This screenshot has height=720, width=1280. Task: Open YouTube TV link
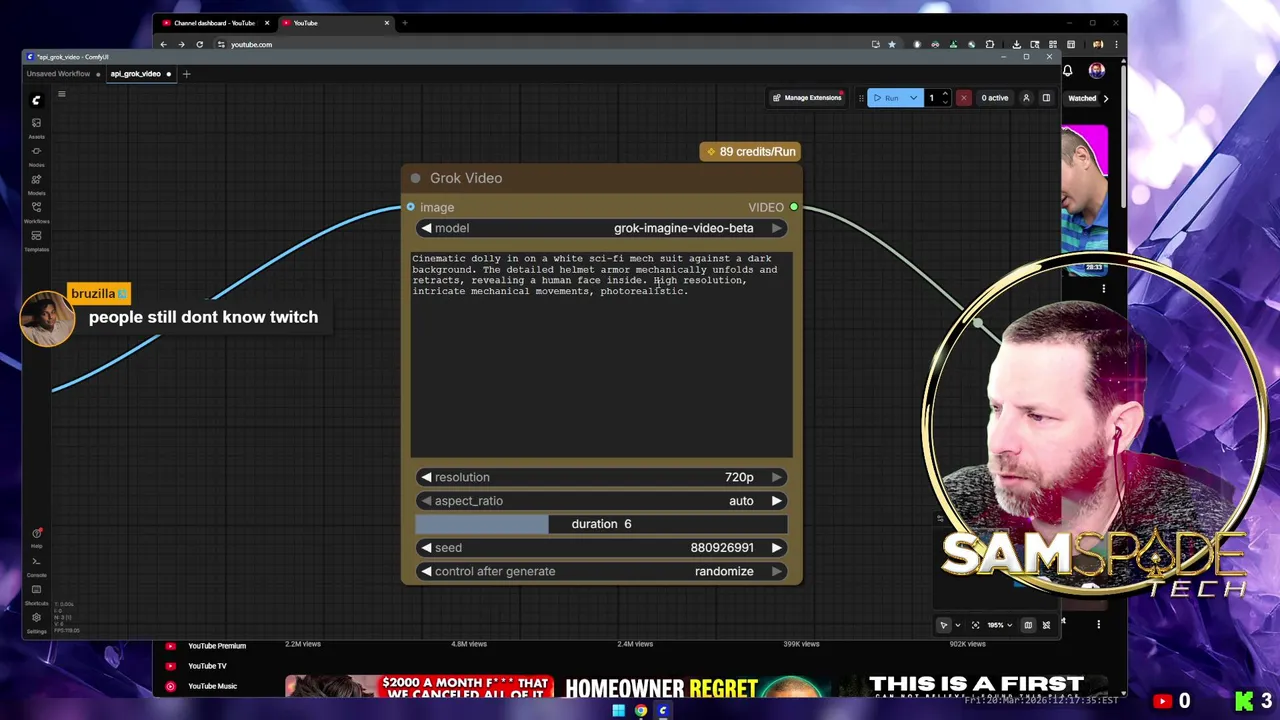click(207, 666)
